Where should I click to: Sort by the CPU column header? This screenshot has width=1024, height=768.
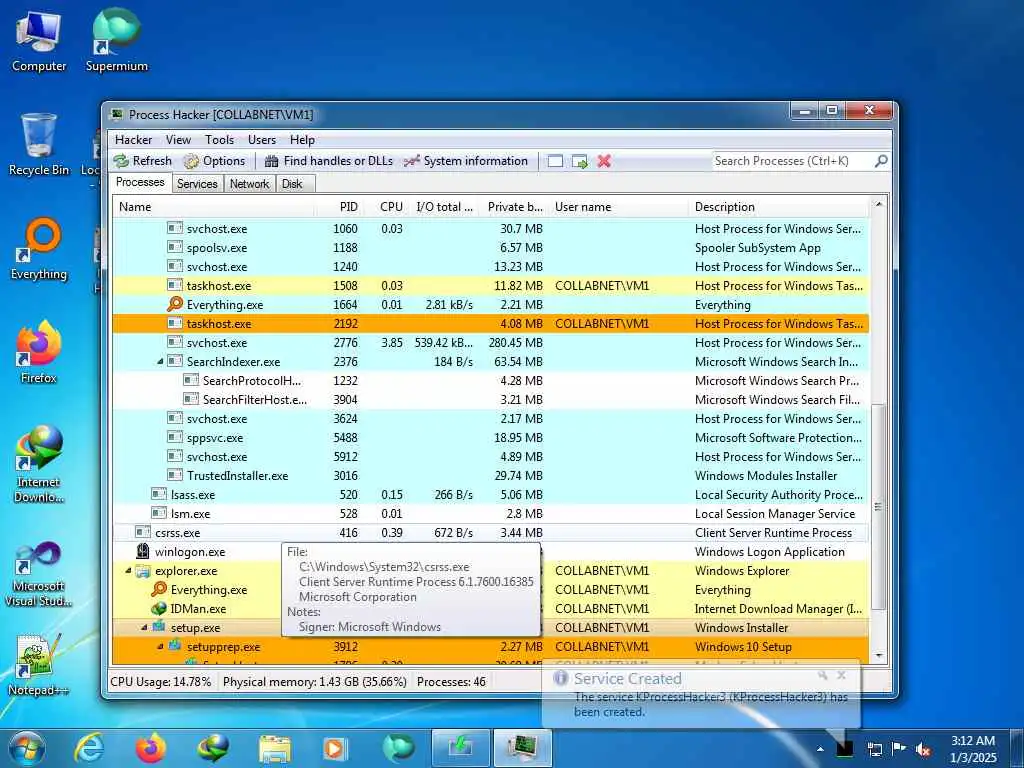[389, 207]
